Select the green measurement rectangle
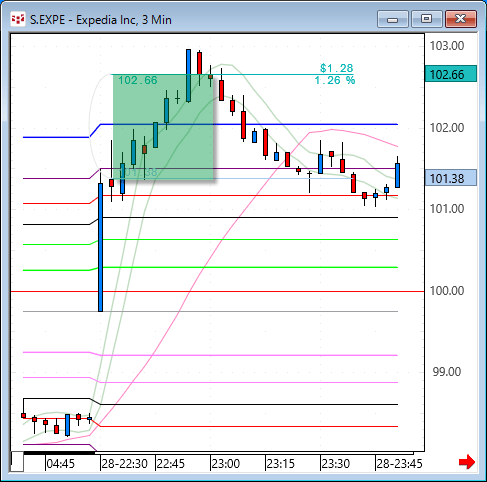Screen dimensions: 487x482 (x=163, y=127)
